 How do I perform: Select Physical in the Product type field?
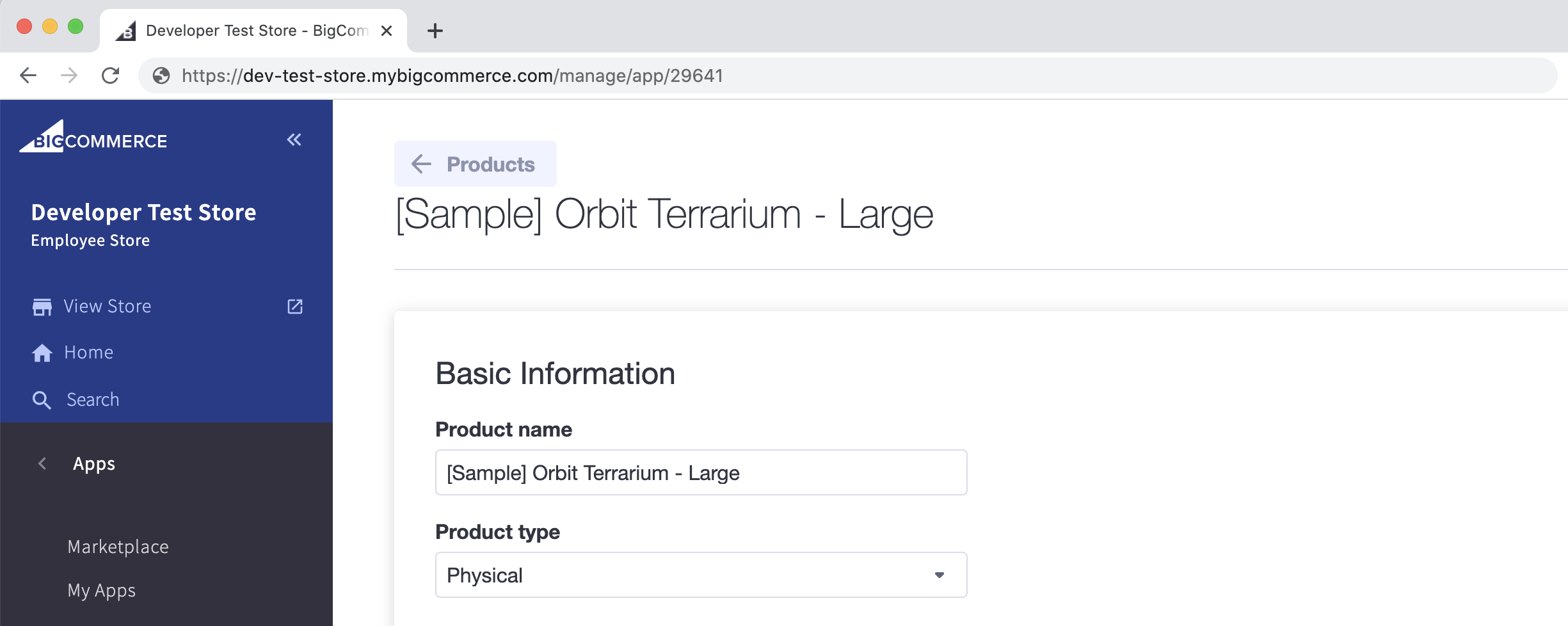point(701,574)
